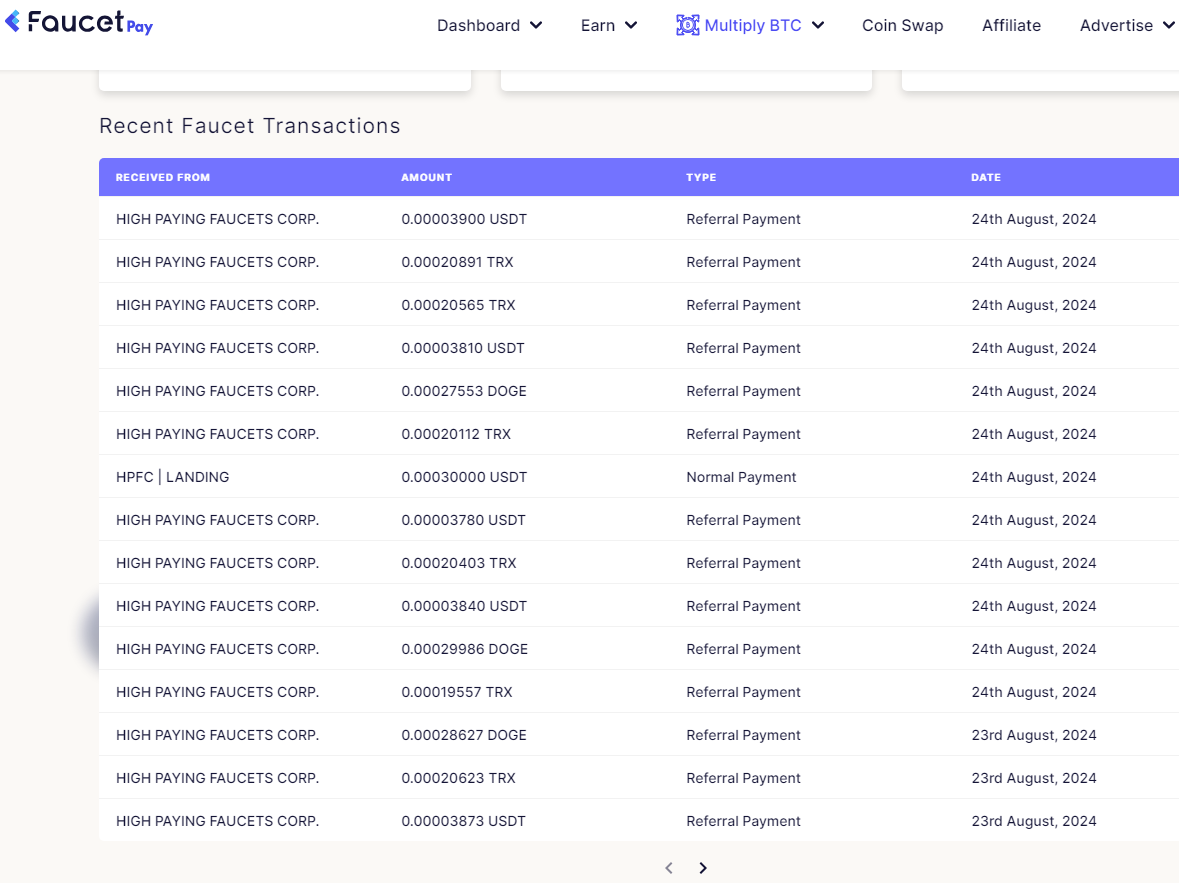Click Referral Payment in 0.00003810 USDT row
The width and height of the screenshot is (1179, 883).
(x=743, y=347)
